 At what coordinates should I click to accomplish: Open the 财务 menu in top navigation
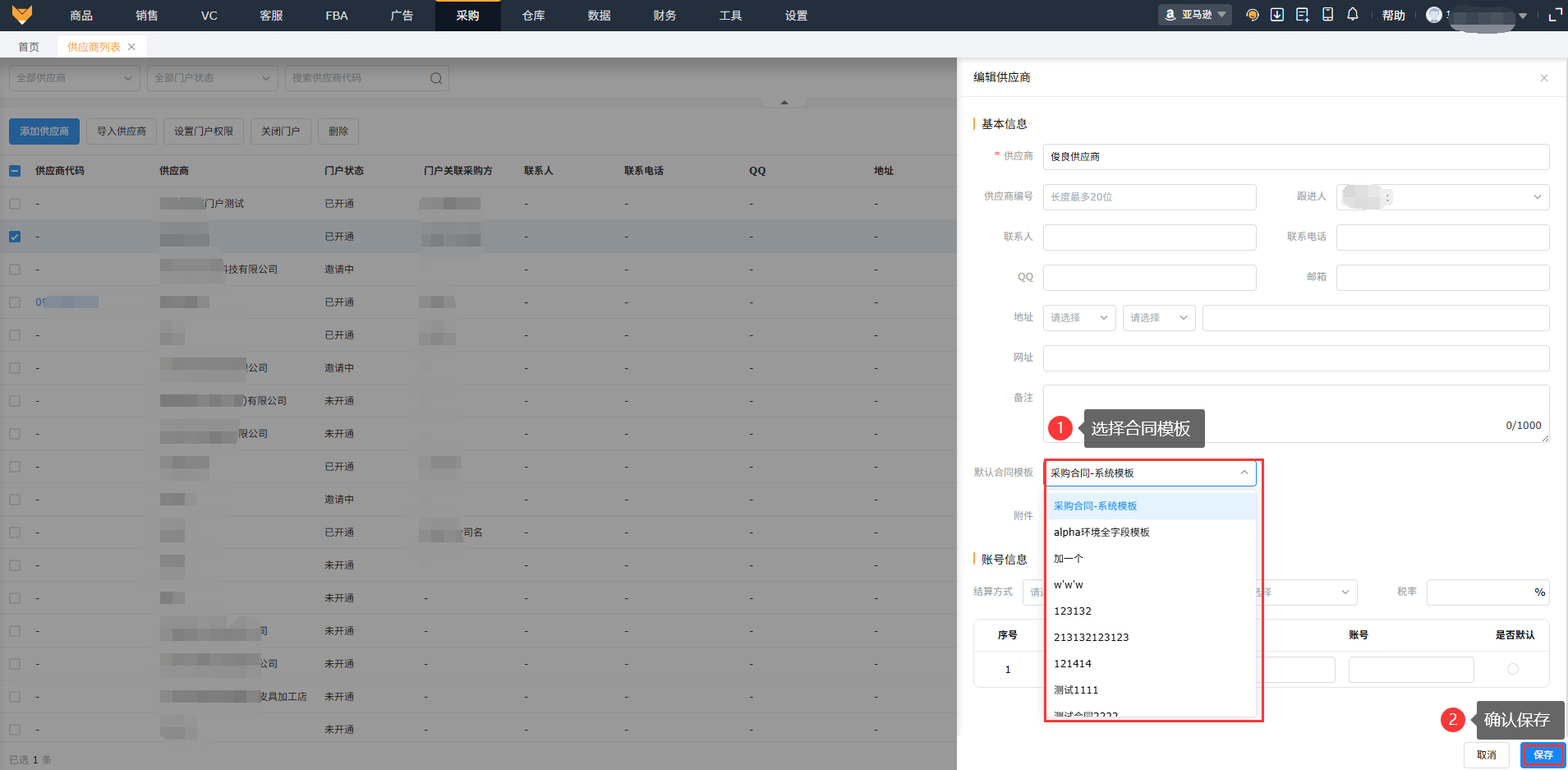[x=664, y=16]
